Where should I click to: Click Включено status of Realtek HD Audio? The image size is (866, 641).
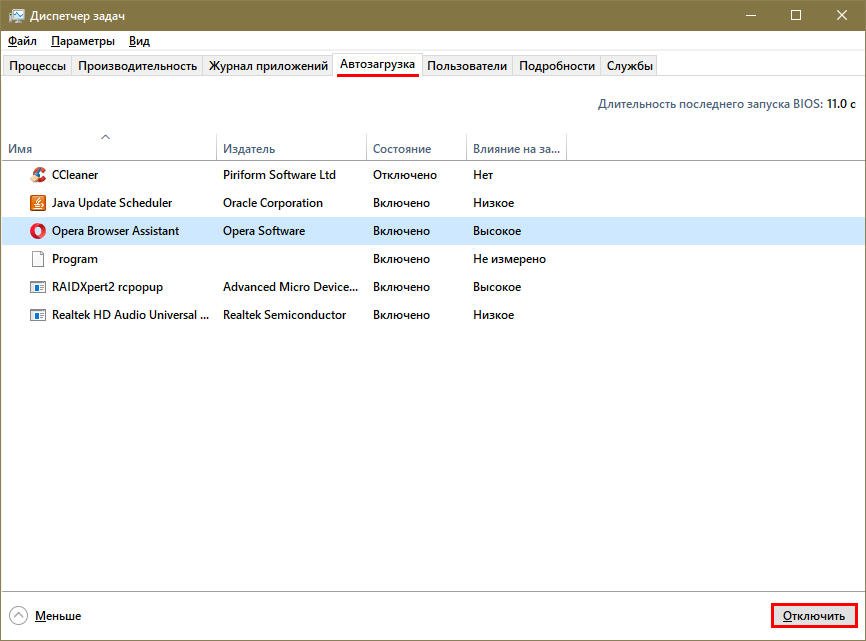pyautogui.click(x=401, y=315)
